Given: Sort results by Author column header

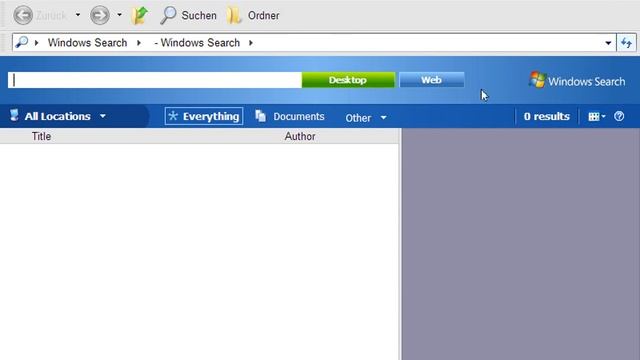Looking at the screenshot, I should click(300, 136).
